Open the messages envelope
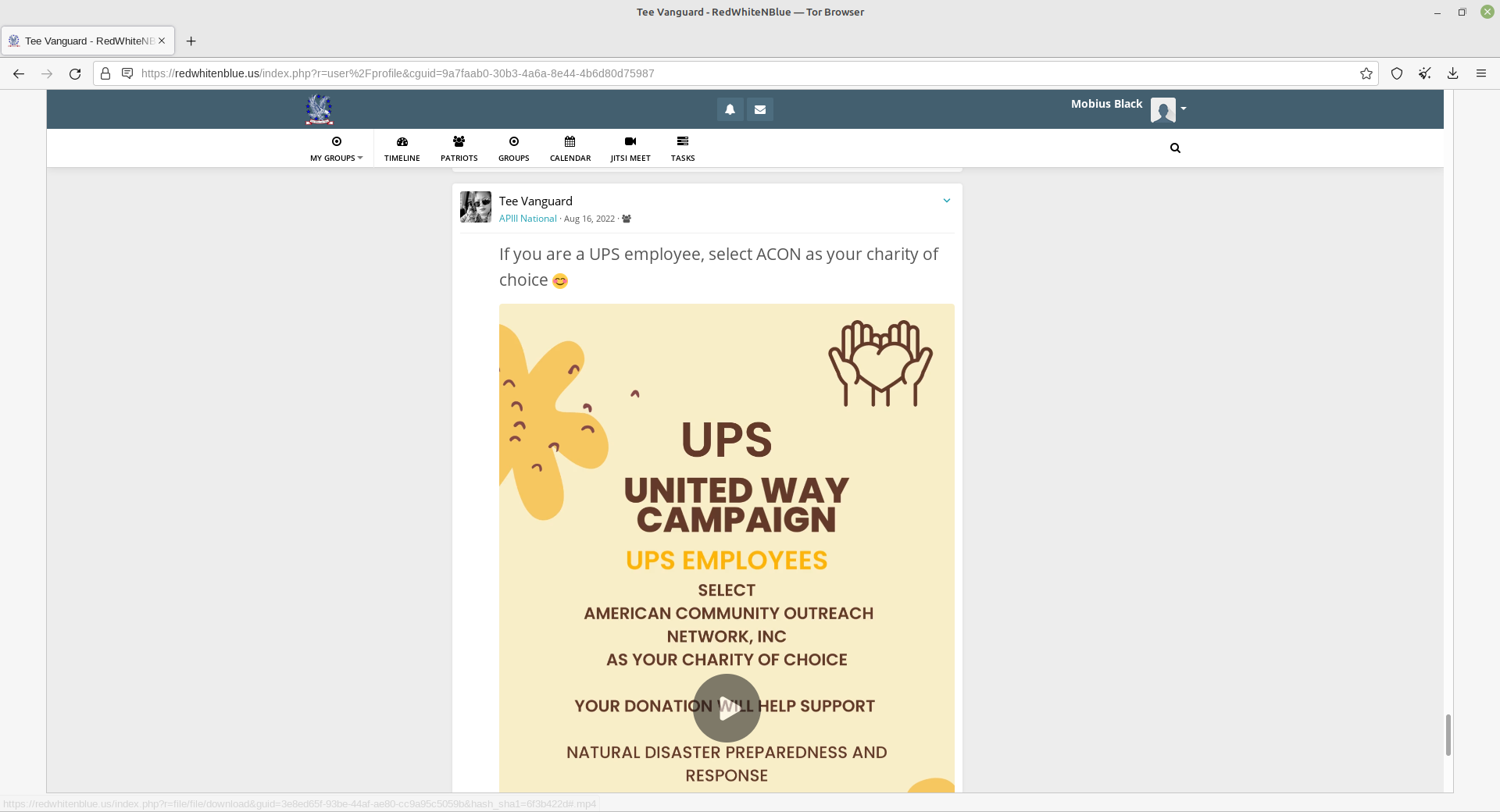1500x812 pixels. pyautogui.click(x=760, y=109)
